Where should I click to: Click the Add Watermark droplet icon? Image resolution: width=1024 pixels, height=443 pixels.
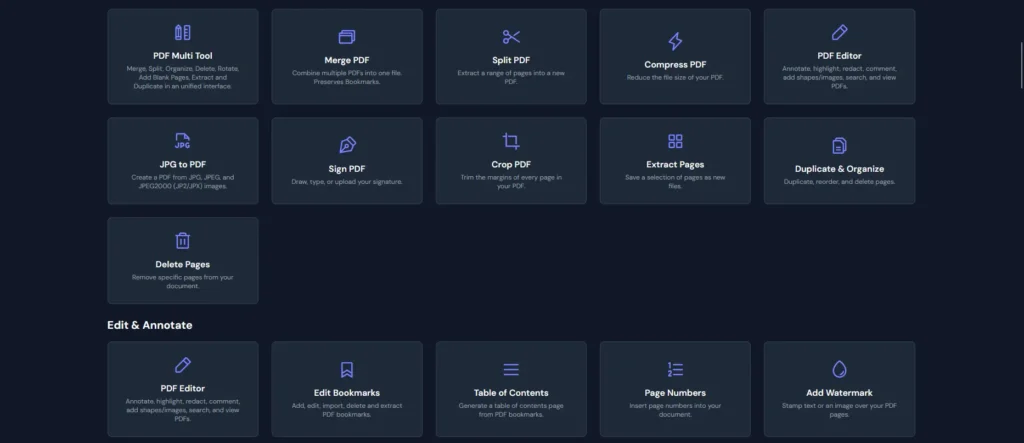point(839,369)
